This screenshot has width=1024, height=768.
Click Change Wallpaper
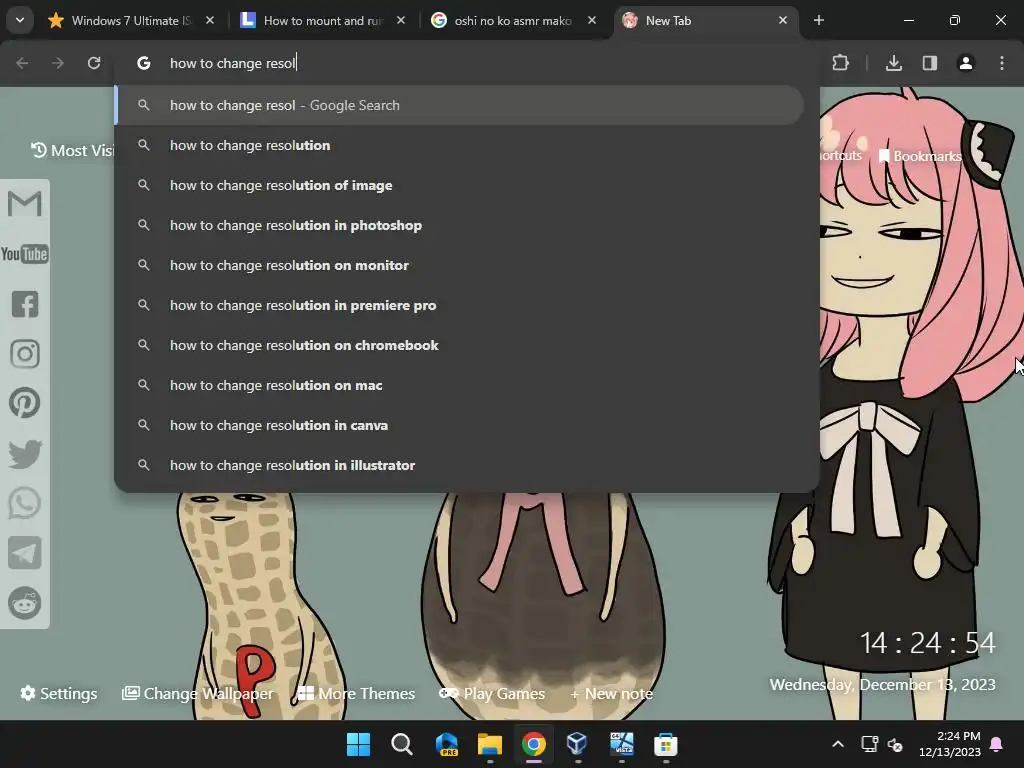[x=198, y=693]
